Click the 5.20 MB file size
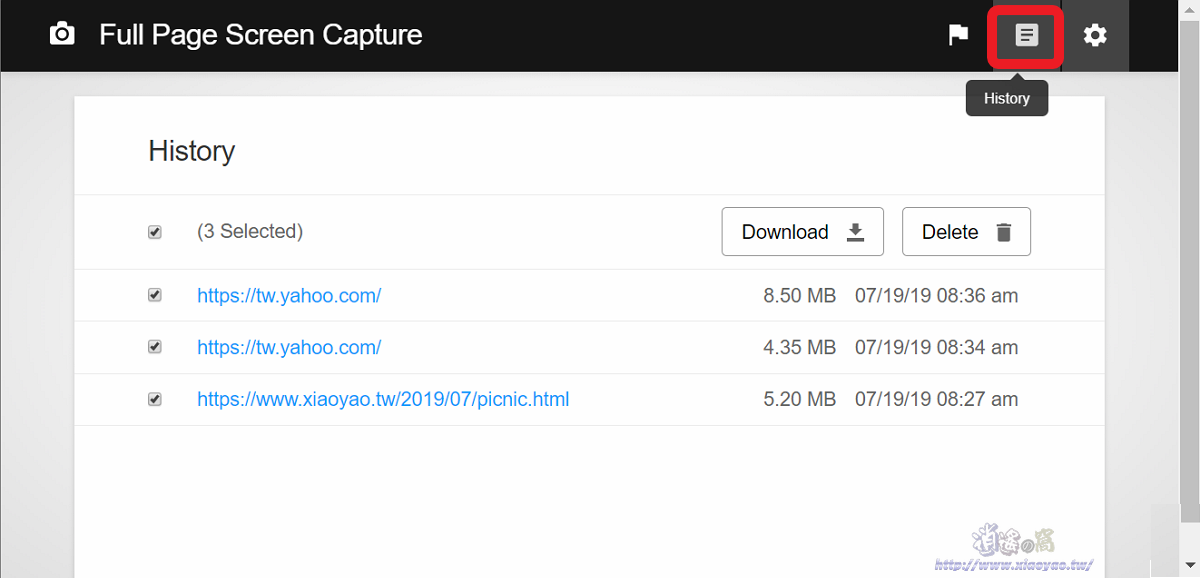The height and width of the screenshot is (578, 1200). (x=799, y=399)
